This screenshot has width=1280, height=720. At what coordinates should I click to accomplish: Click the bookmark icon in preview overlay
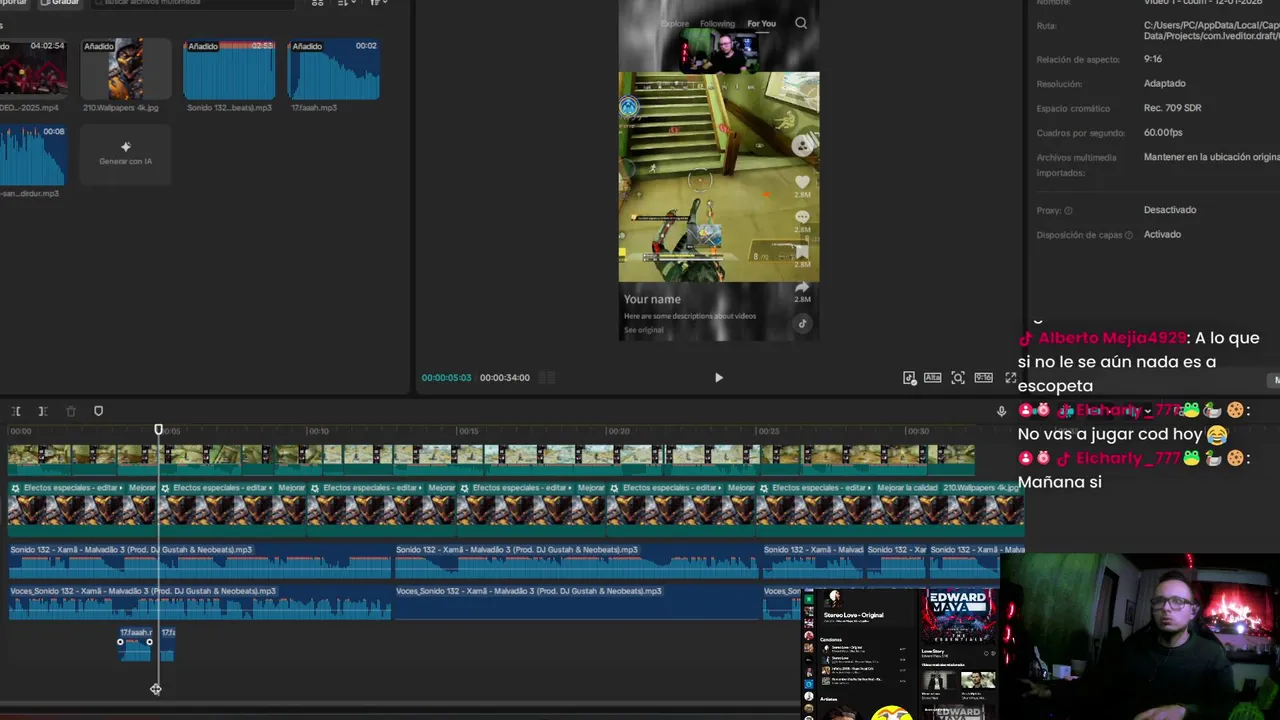point(802,252)
